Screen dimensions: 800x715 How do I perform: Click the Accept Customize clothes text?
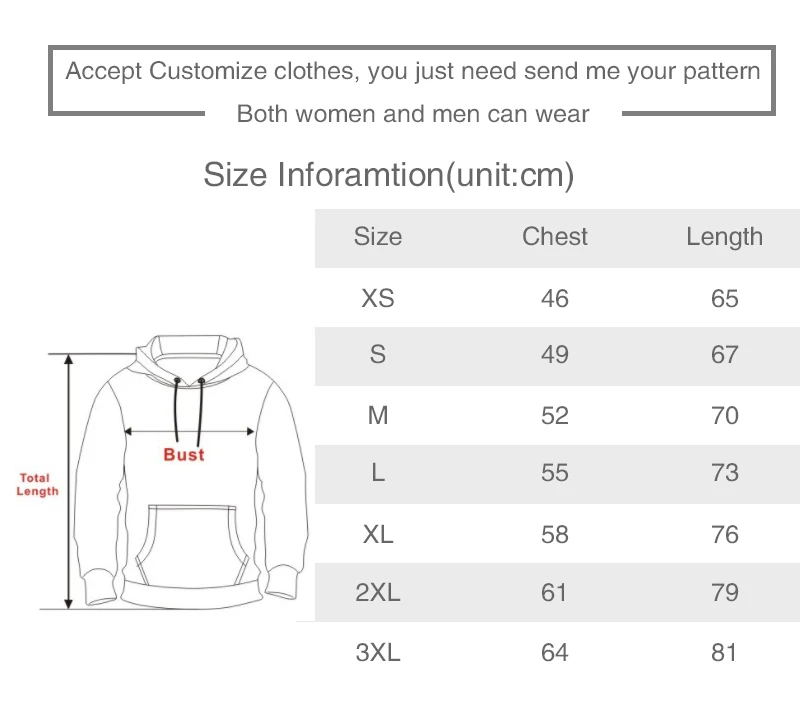(x=413, y=71)
